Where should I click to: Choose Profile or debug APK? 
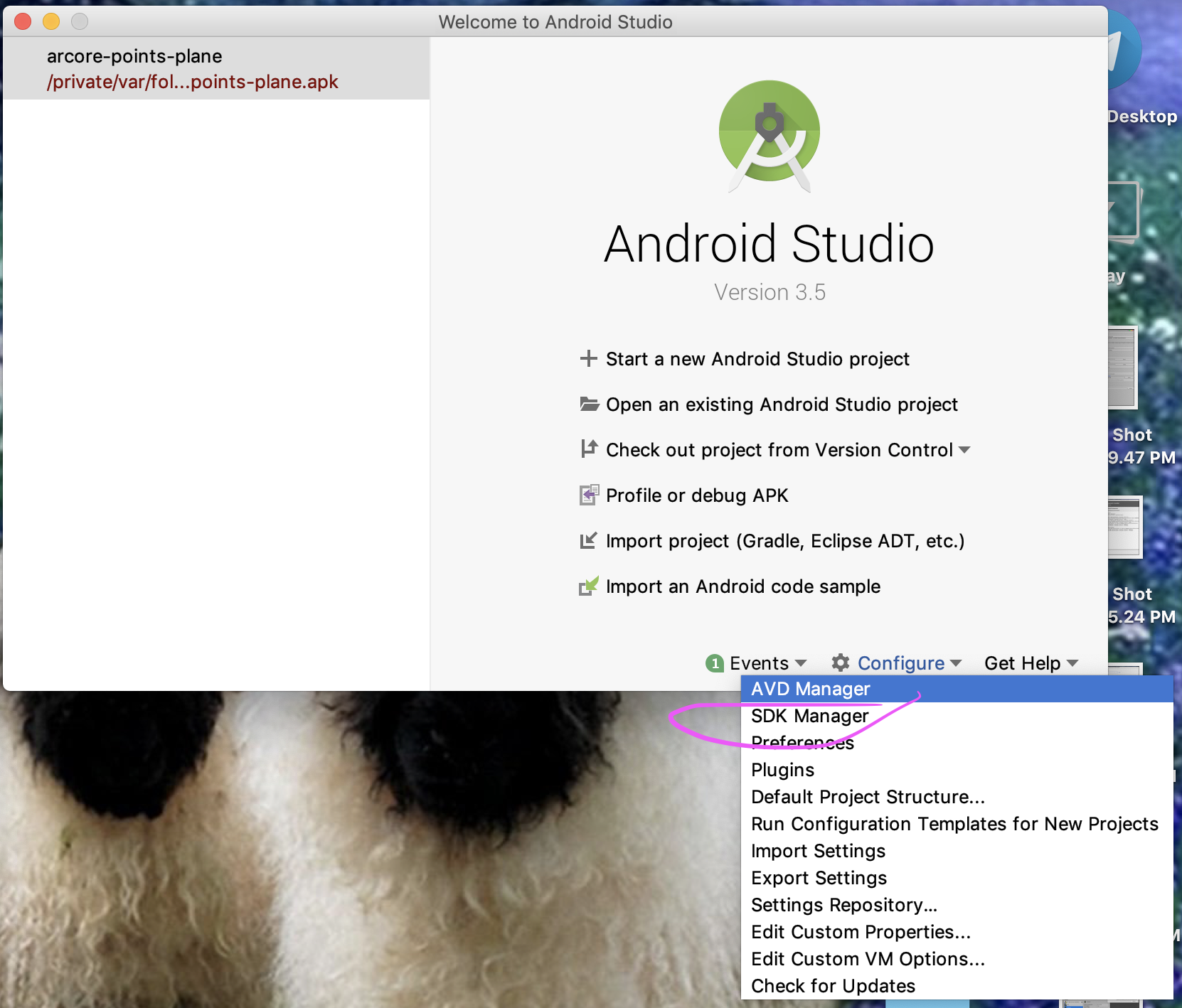coord(697,495)
